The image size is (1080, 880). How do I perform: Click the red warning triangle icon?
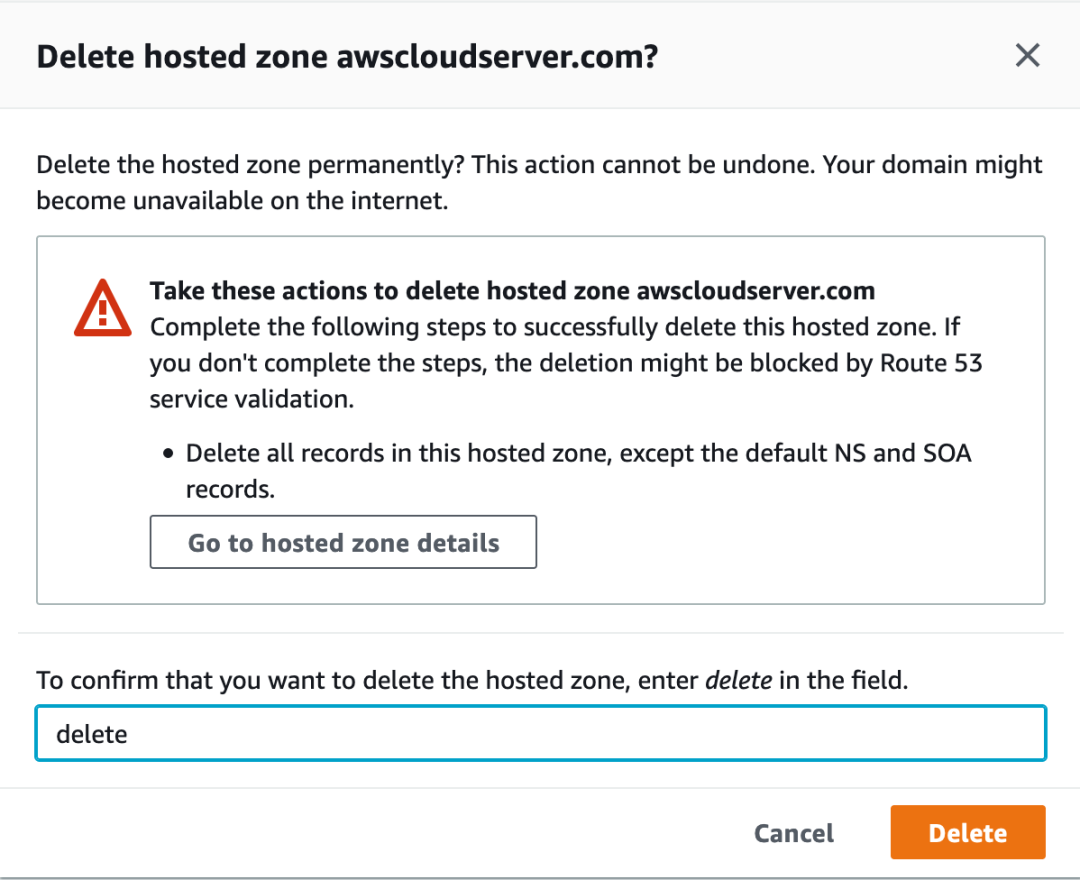tap(102, 307)
